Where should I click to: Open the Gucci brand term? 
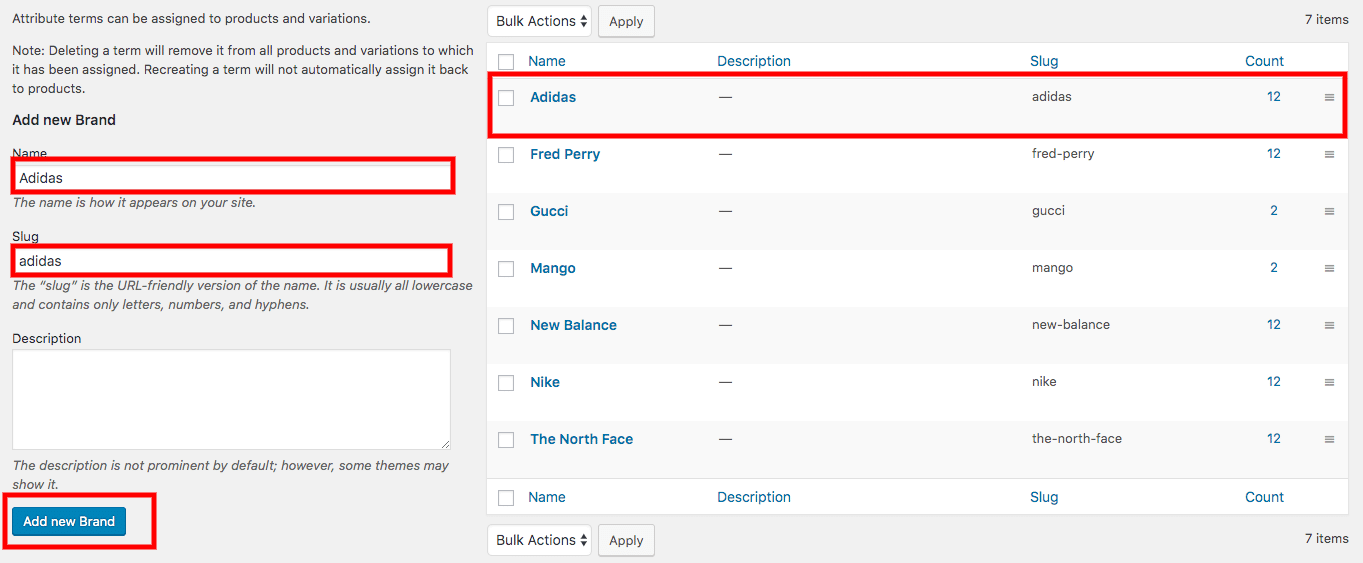coord(549,211)
